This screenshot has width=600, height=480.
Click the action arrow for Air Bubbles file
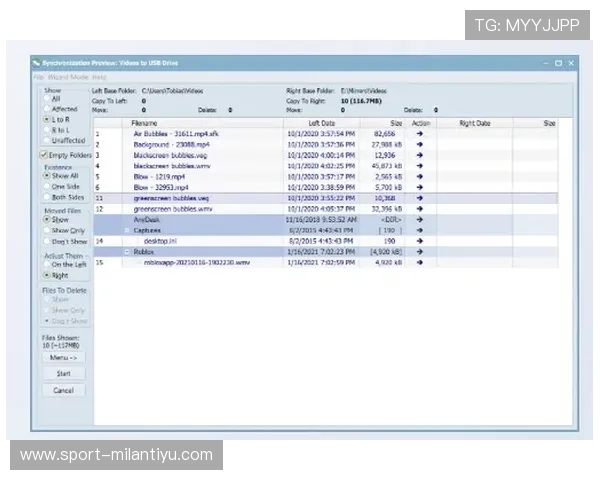[420, 133]
